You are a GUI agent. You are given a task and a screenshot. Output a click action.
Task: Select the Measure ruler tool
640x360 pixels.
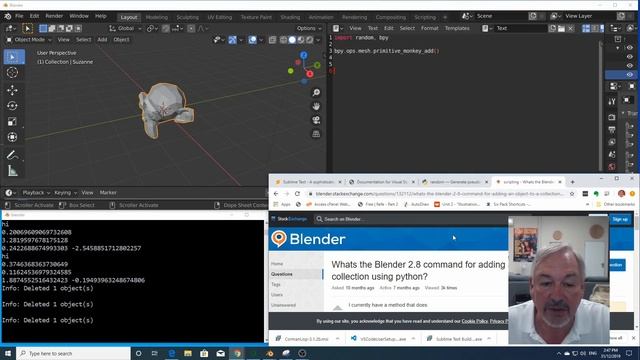pyautogui.click(x=12, y=171)
